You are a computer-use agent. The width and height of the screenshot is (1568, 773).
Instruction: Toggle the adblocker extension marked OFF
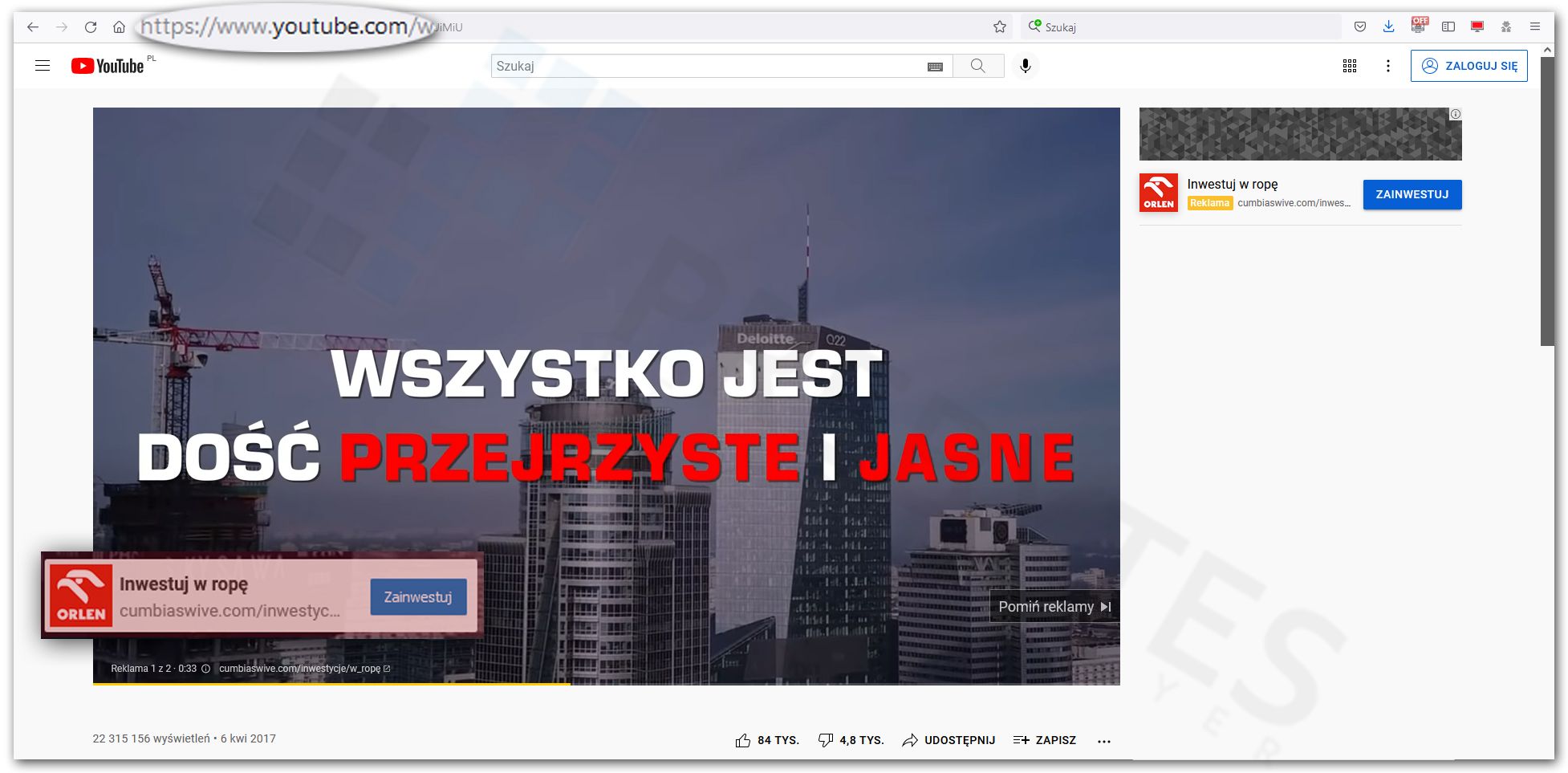click(1419, 26)
